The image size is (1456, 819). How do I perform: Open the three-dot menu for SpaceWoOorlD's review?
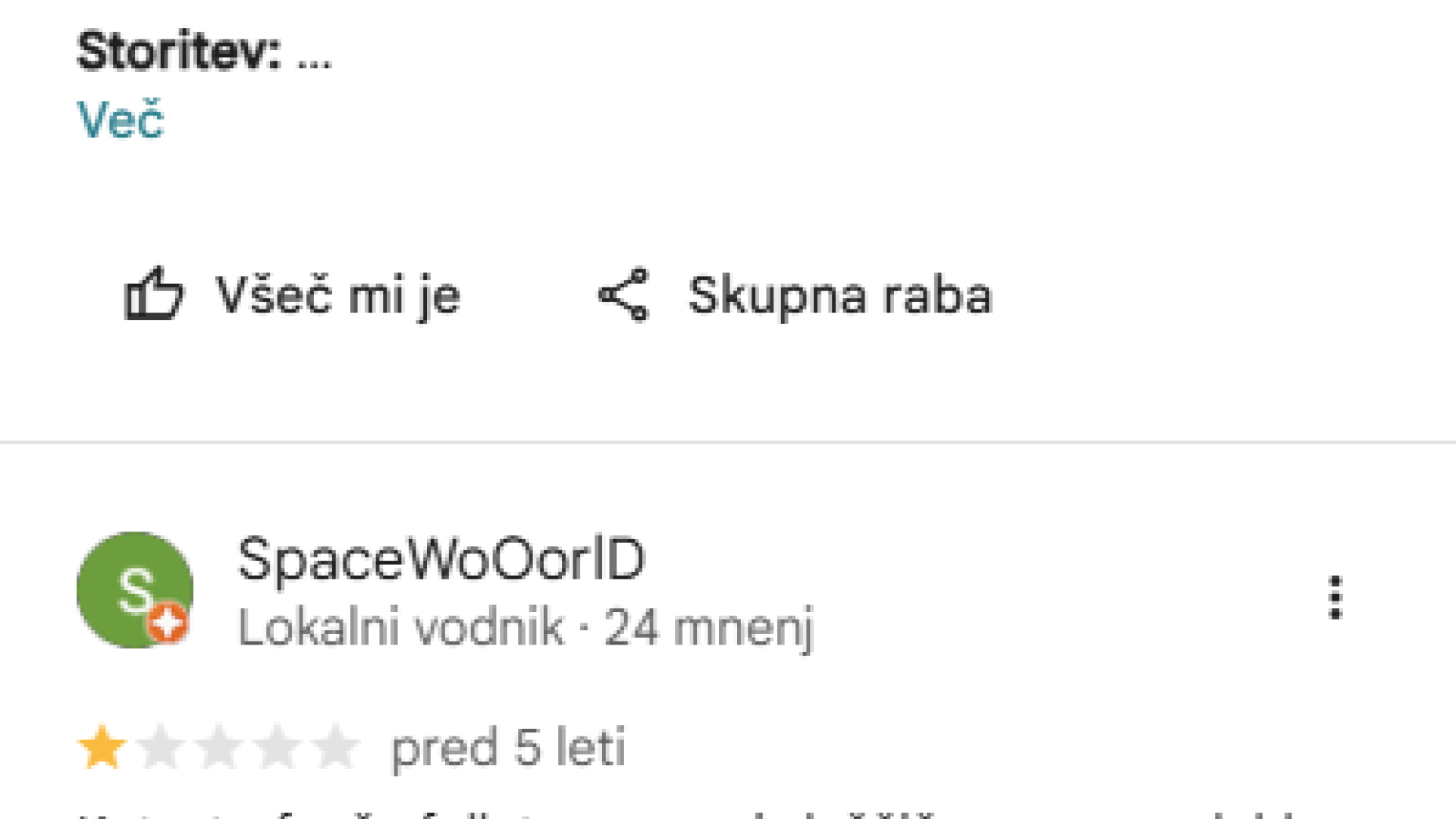click(x=1335, y=598)
